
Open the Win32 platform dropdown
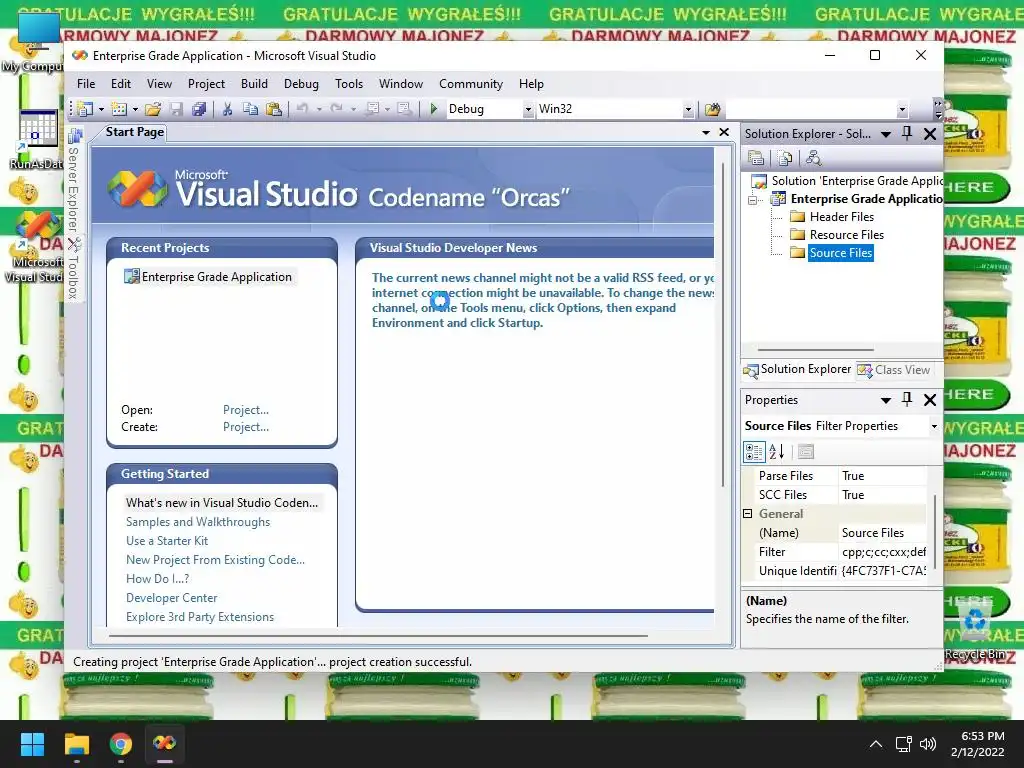pyautogui.click(x=688, y=110)
